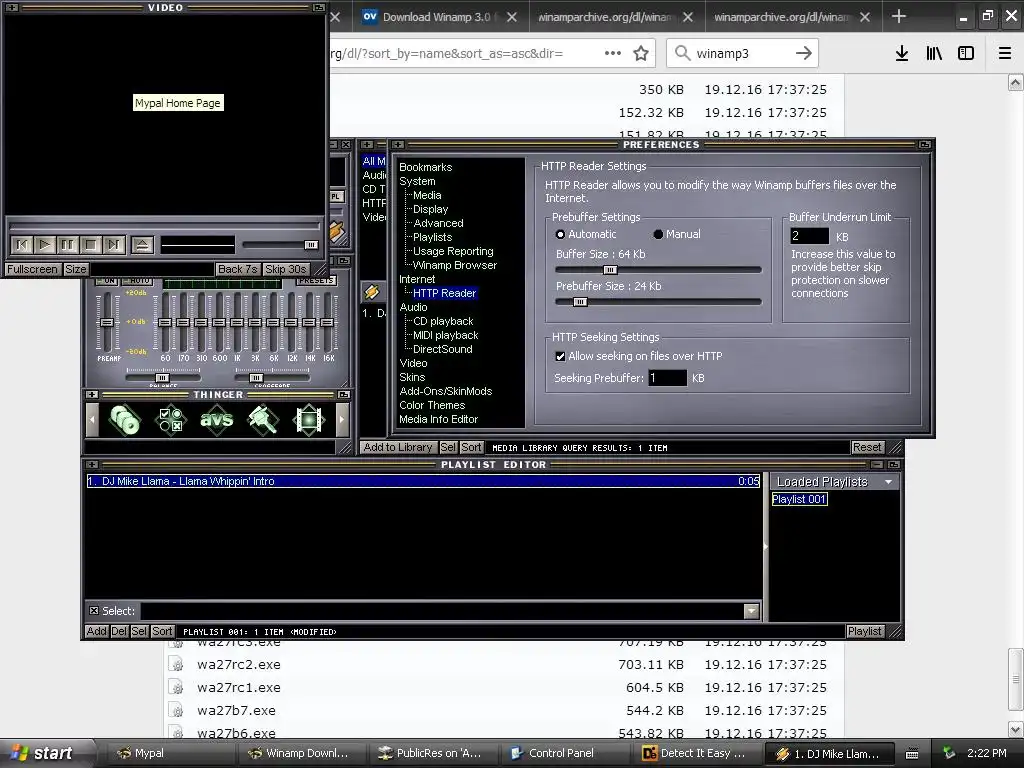
Task: Open the Playlist Editor window menu icon
Action: coord(92,464)
